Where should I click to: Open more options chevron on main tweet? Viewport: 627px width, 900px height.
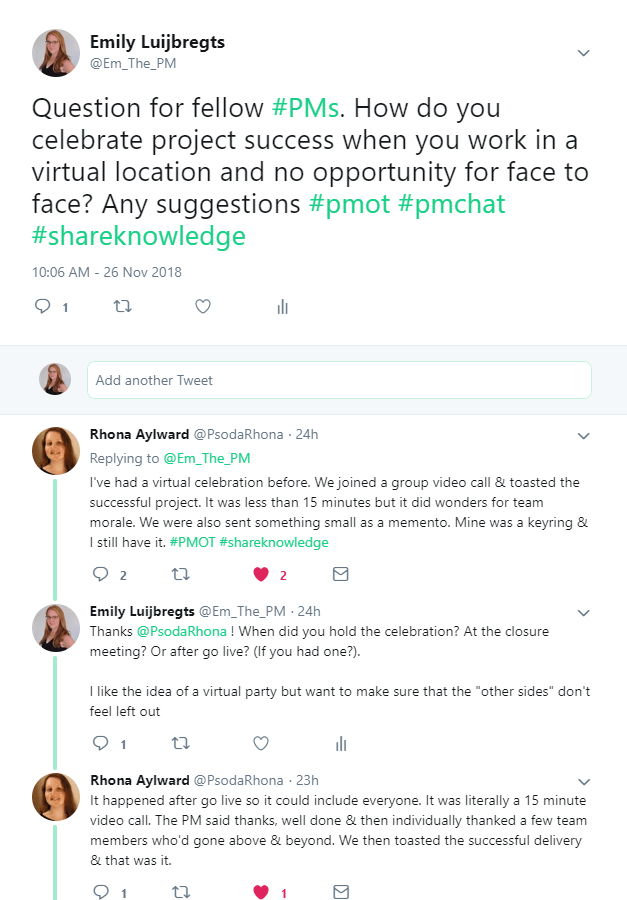click(x=584, y=53)
